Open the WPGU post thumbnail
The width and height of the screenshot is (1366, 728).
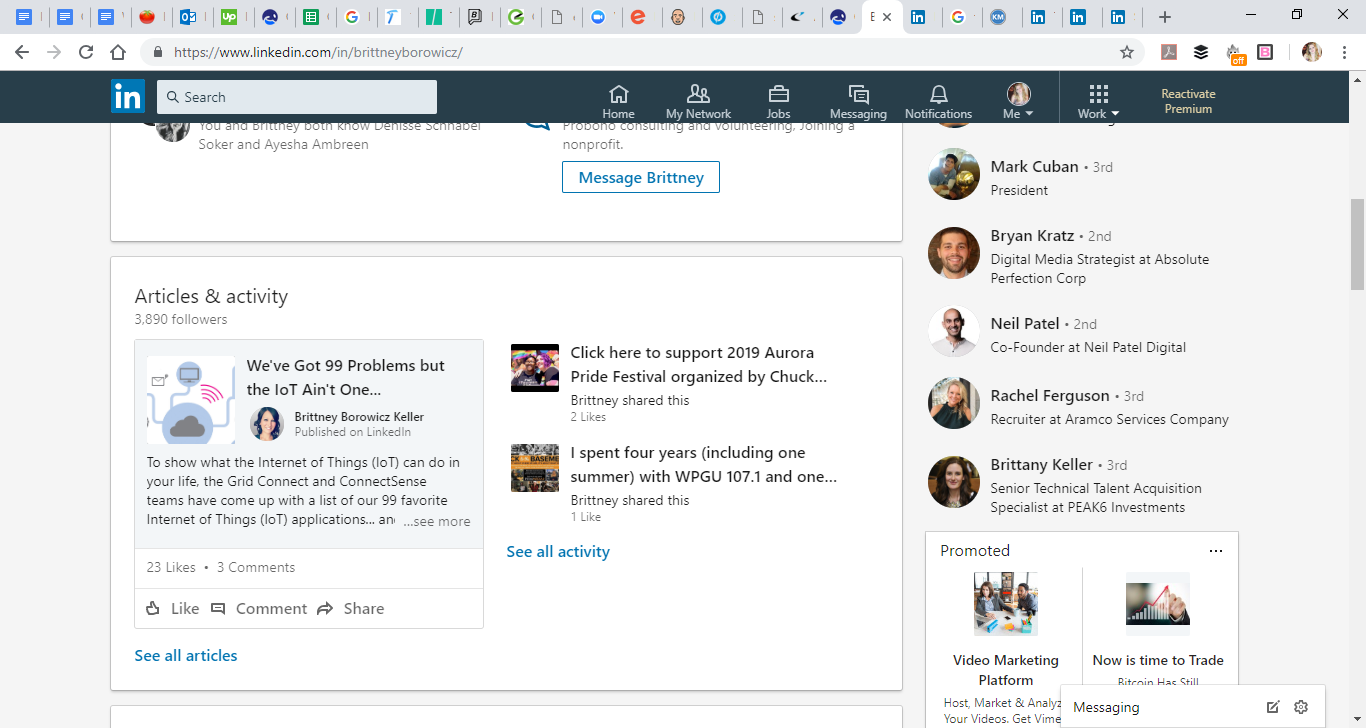tap(535, 468)
